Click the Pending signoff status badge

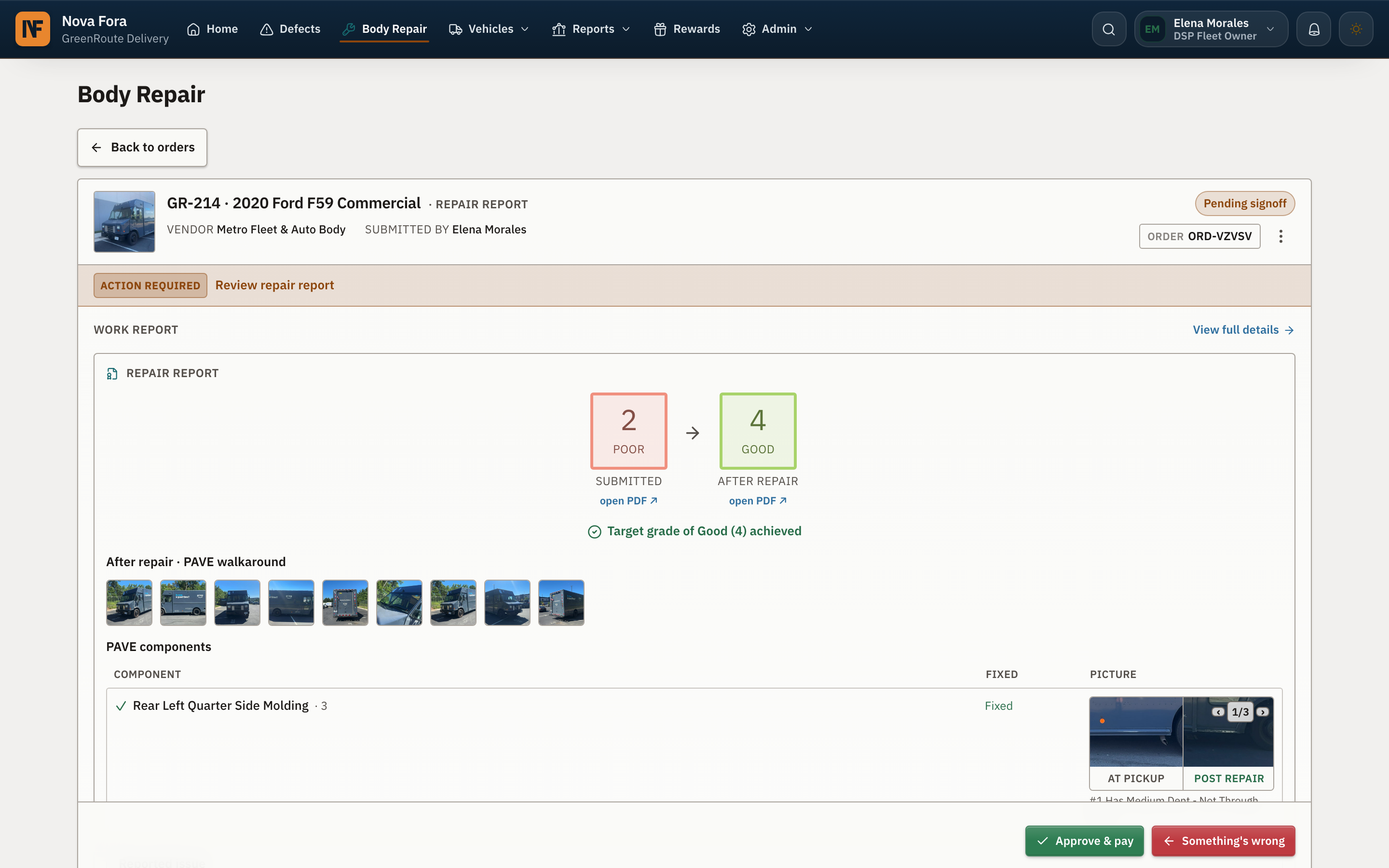[1245, 204]
